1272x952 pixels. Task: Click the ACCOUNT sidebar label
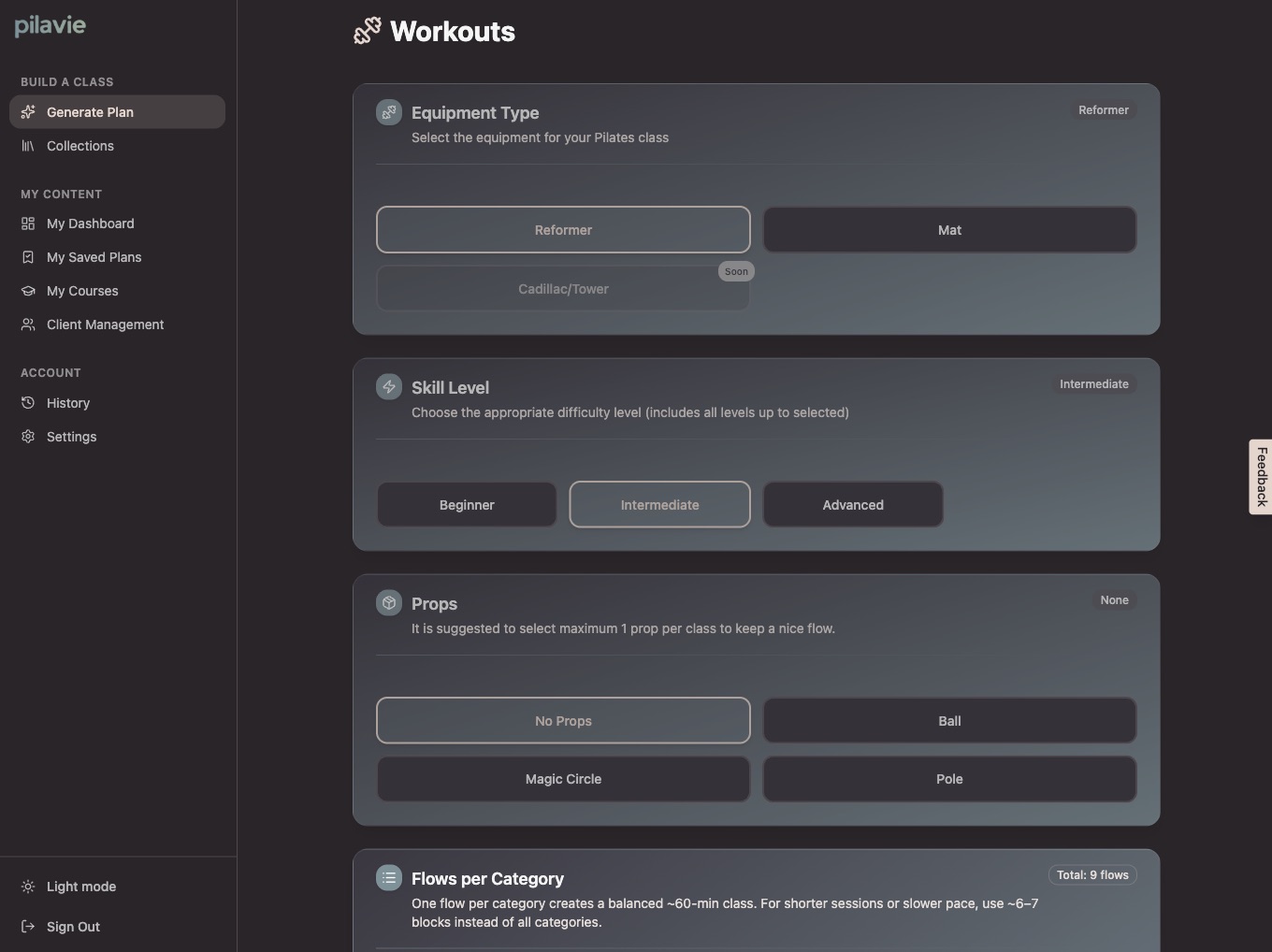coord(51,373)
